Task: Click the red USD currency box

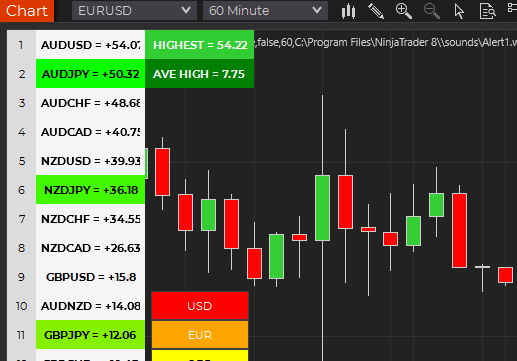Action: click(200, 306)
